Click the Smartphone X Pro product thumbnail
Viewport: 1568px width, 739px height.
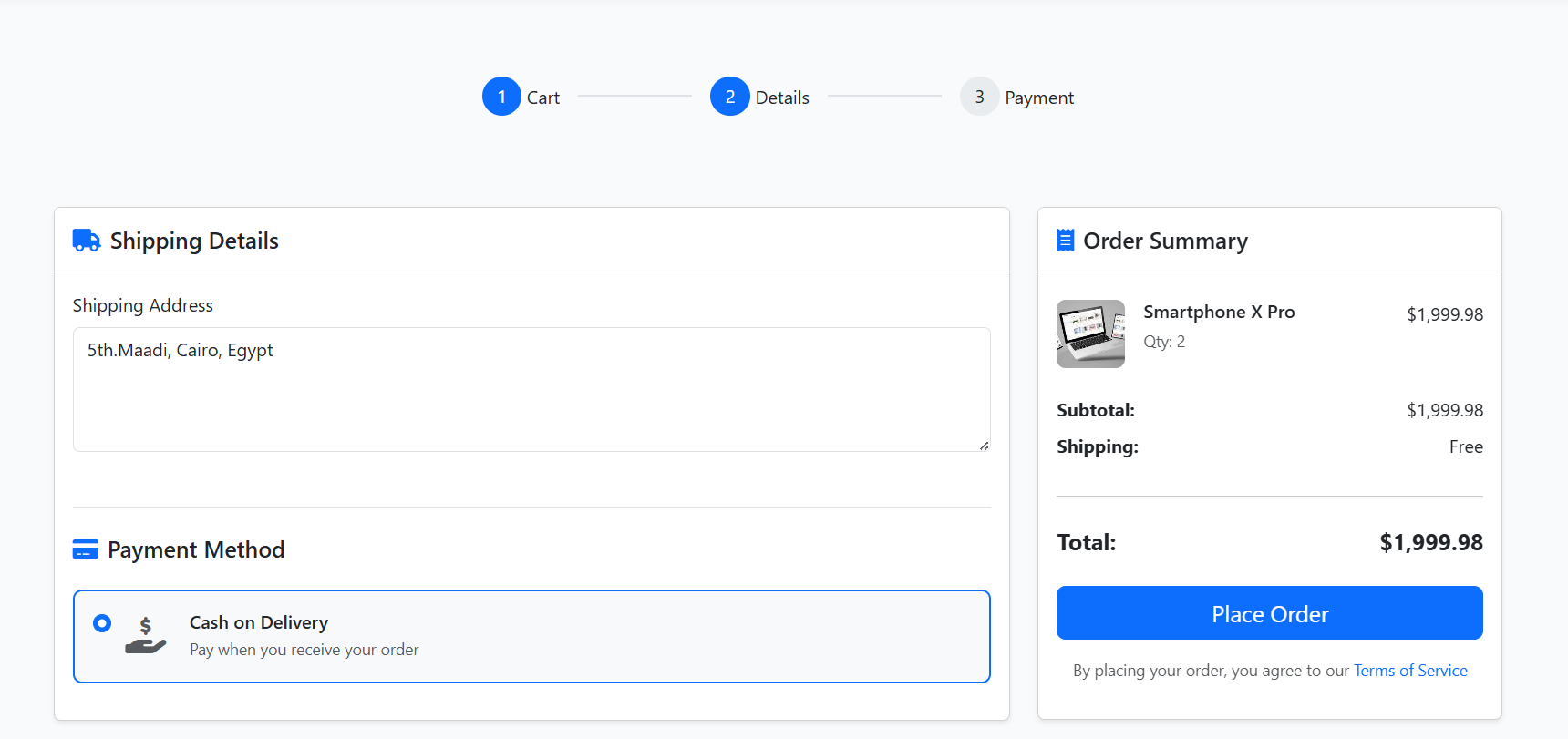1090,334
